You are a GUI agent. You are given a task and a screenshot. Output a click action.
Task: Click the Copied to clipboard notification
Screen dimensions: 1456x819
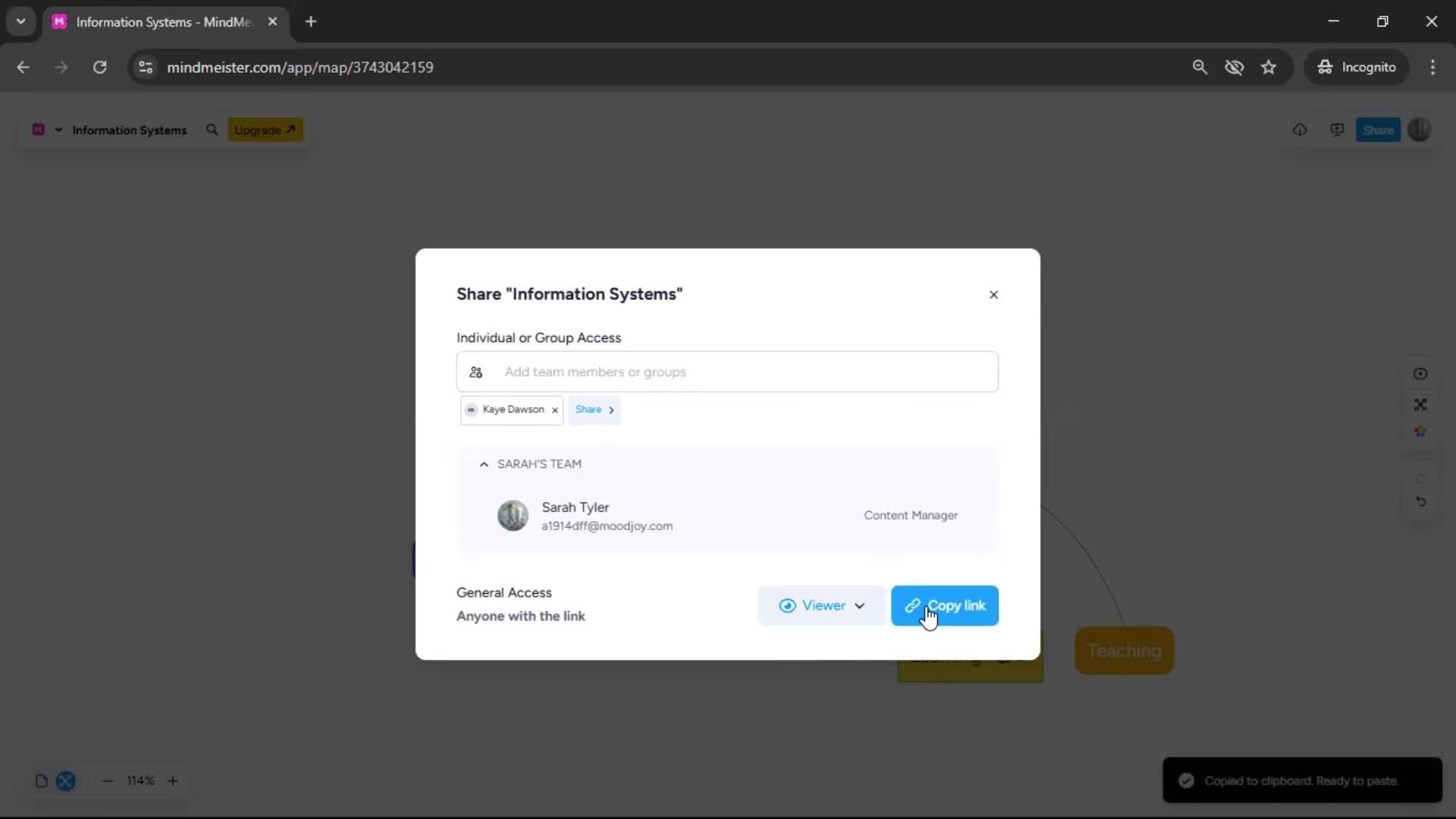(x=1302, y=780)
